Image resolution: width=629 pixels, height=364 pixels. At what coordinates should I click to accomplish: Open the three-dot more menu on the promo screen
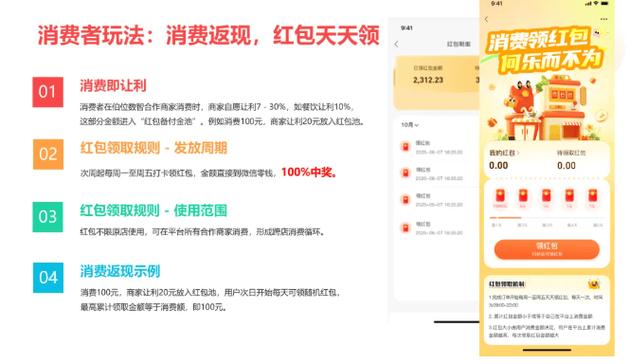(x=604, y=19)
